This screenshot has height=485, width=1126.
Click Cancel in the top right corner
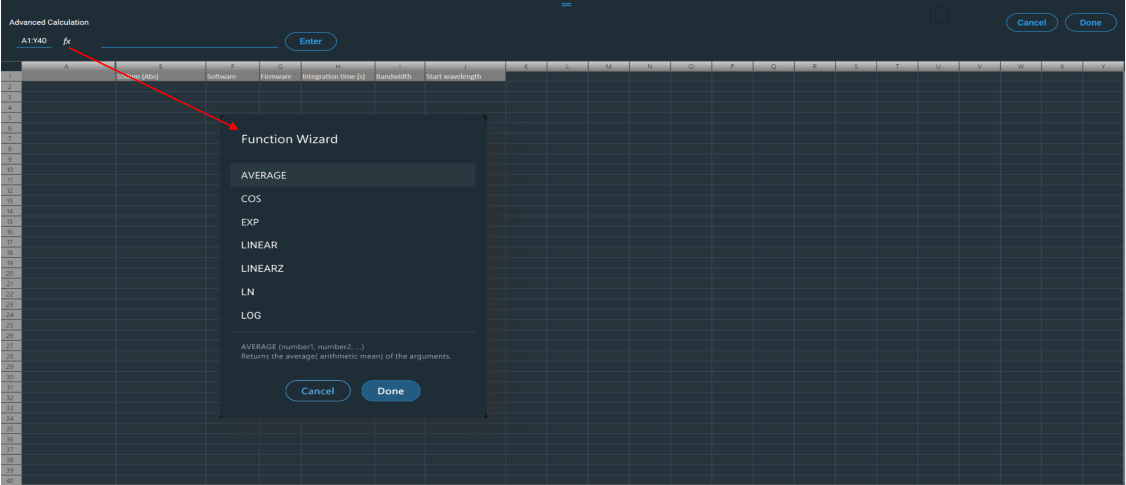(1031, 22)
